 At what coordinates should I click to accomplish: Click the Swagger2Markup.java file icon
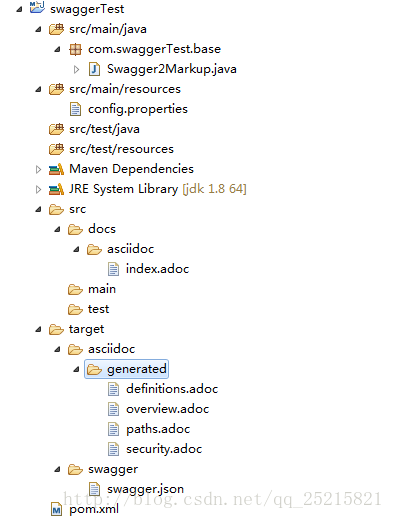94,69
